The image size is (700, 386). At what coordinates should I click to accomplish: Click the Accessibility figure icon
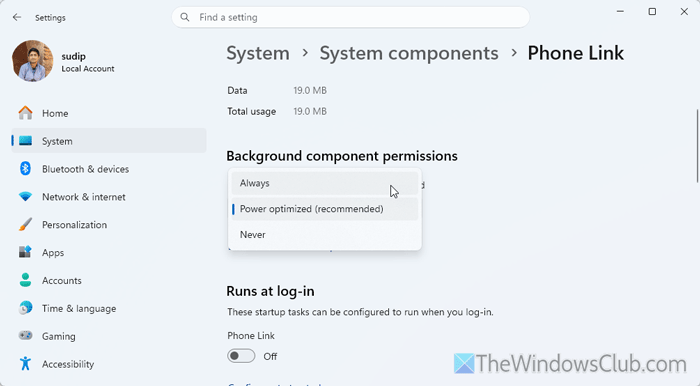coord(25,364)
